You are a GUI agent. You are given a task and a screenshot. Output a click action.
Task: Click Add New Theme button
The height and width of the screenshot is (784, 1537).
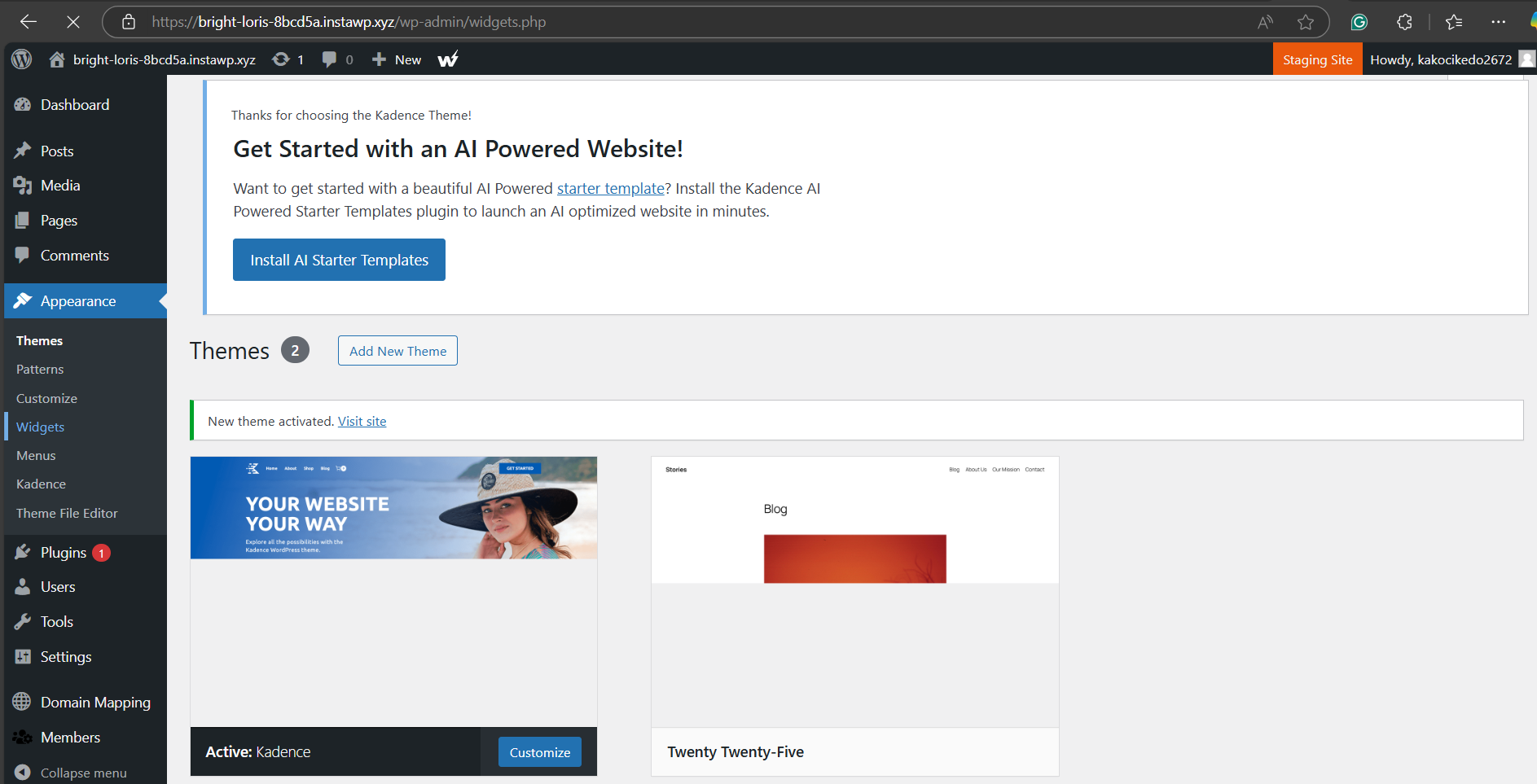click(397, 351)
